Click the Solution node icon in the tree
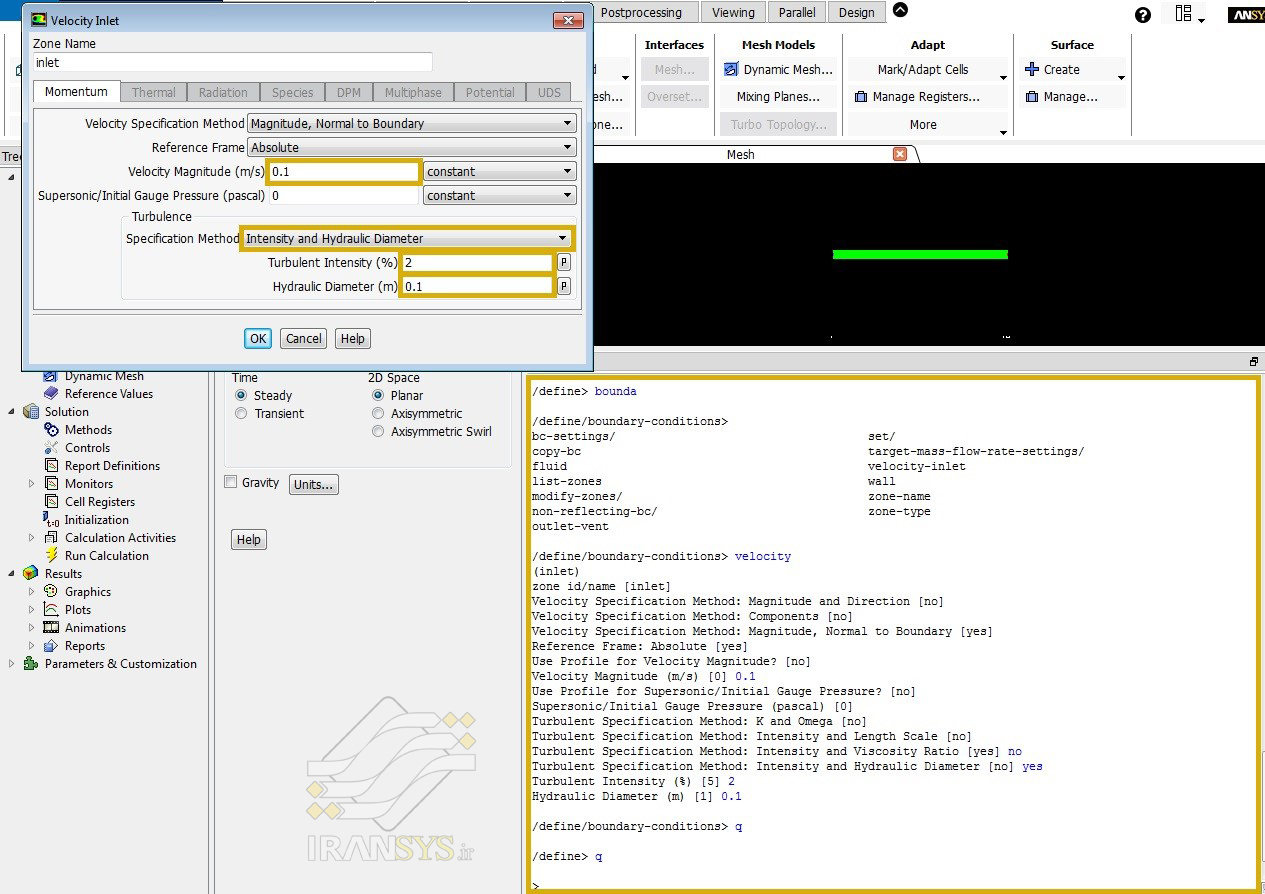The image size is (1265, 894). point(30,412)
